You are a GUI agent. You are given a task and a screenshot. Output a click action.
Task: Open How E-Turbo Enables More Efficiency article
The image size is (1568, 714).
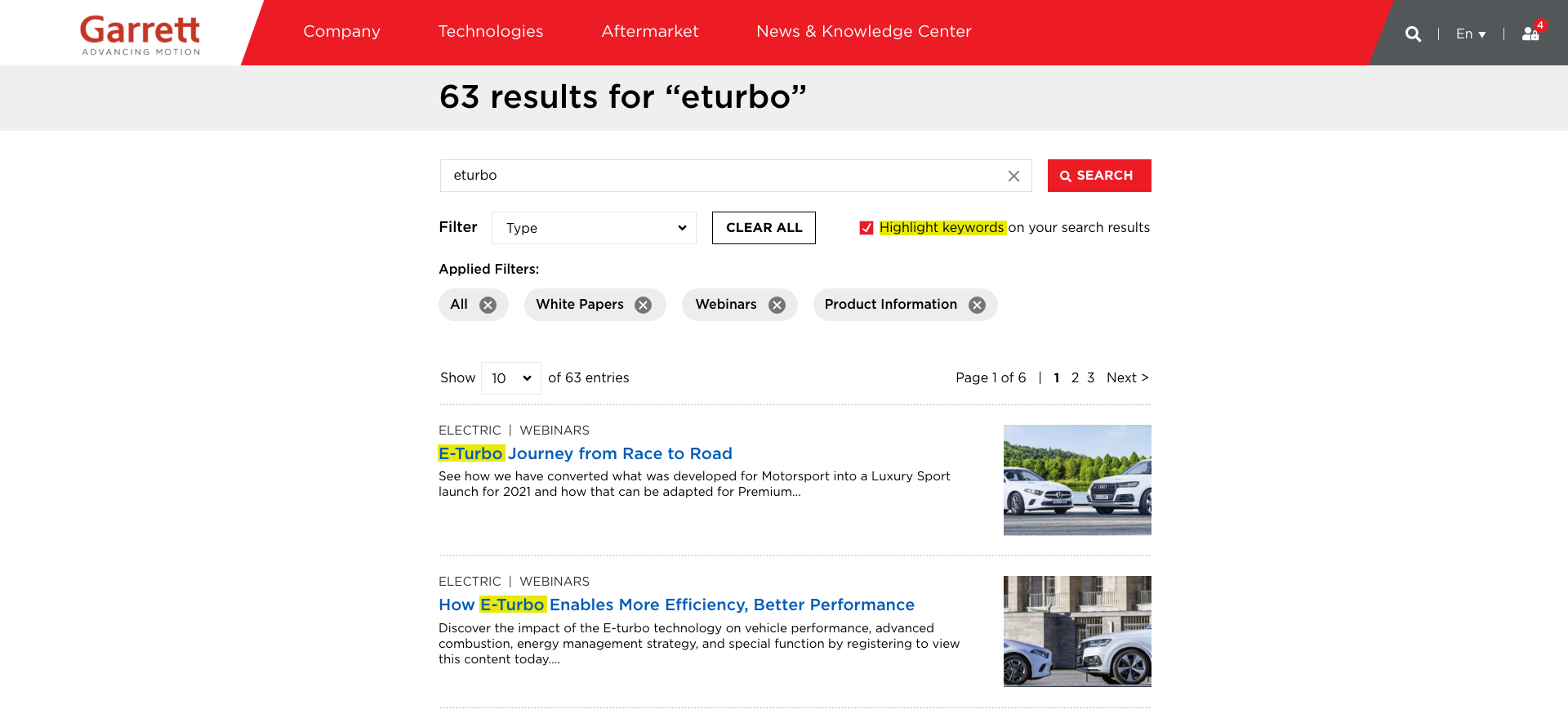676,605
